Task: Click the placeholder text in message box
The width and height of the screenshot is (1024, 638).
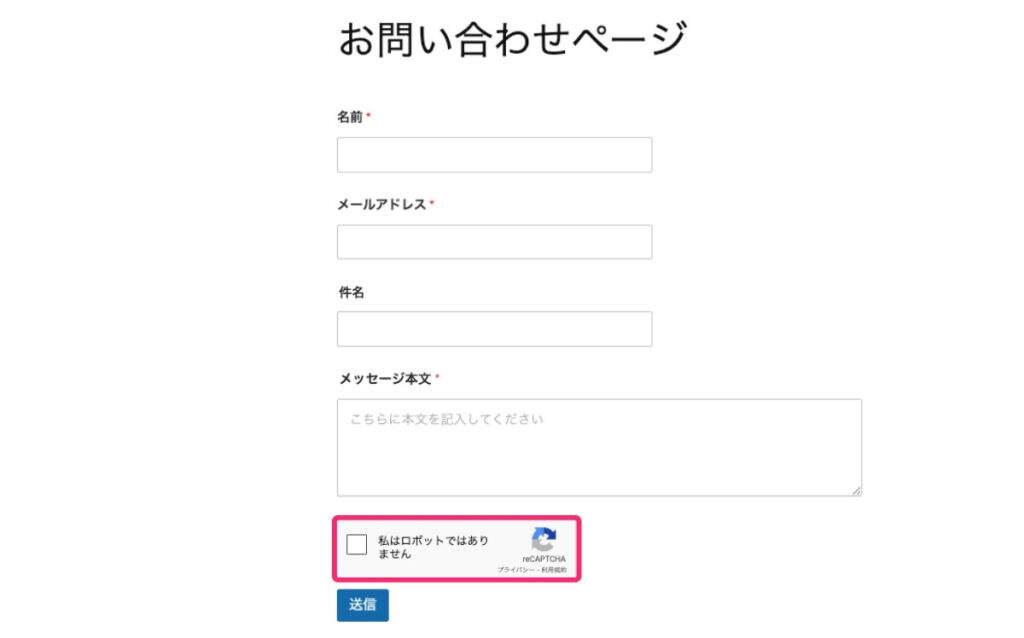Action: tap(442, 420)
